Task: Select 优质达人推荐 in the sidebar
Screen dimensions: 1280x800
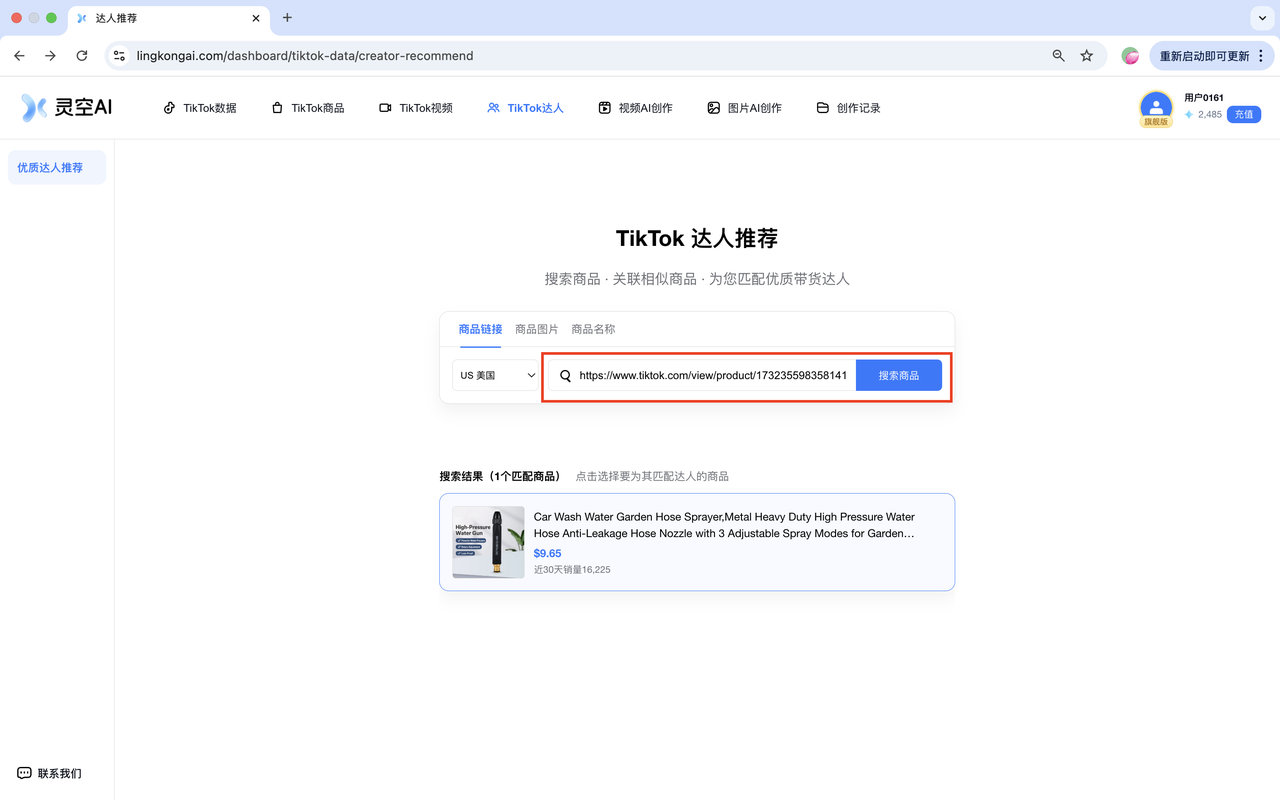Action: [x=57, y=168]
